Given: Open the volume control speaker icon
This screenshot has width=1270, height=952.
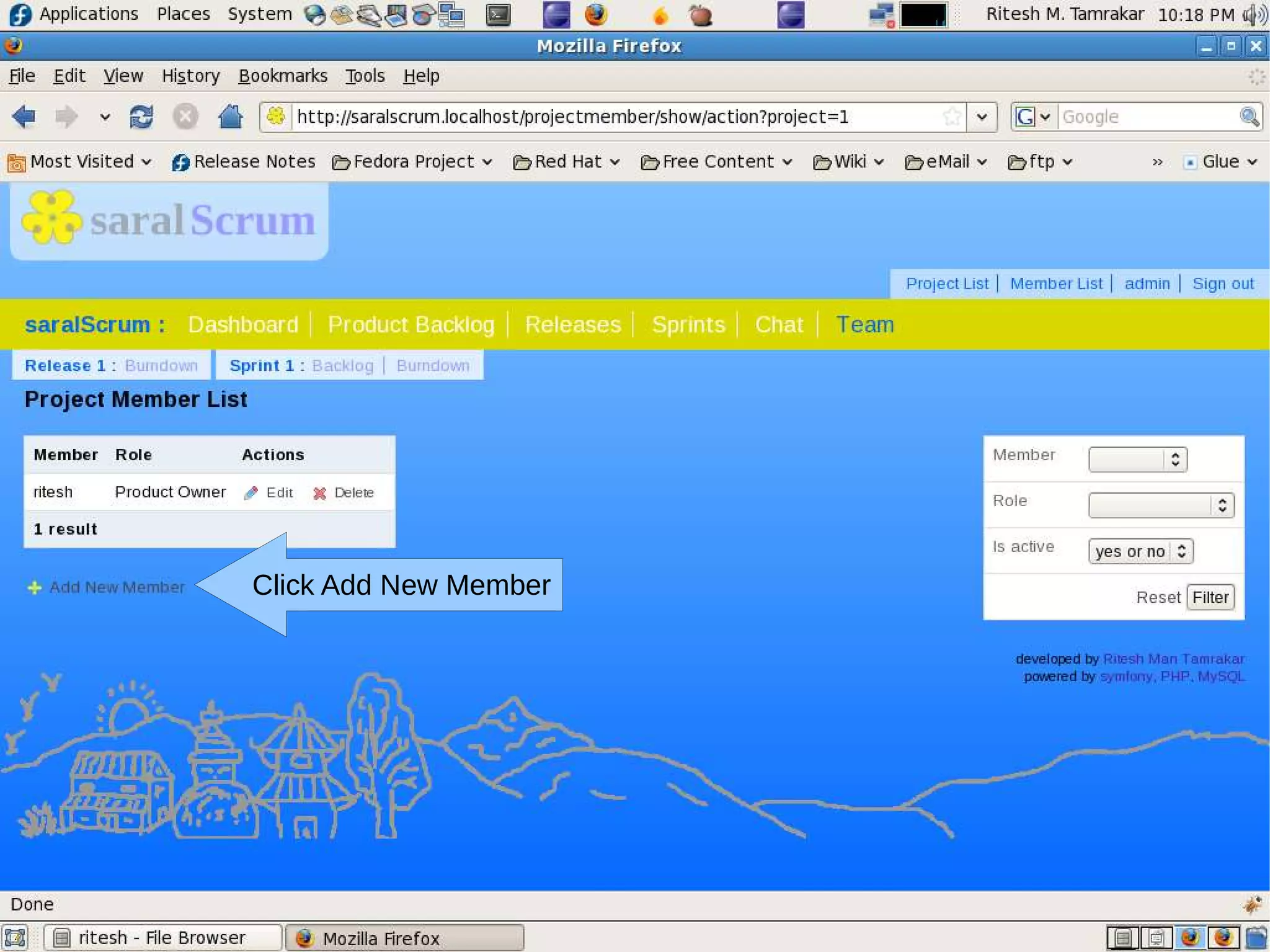Looking at the screenshot, I should point(1256,14).
